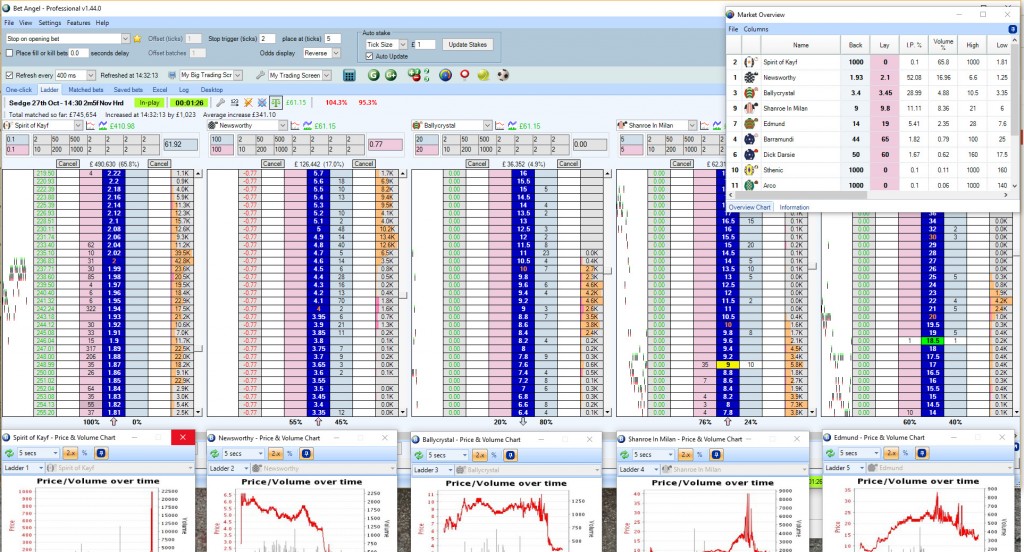Open the calculator grid icon in toolbar

tap(349, 75)
